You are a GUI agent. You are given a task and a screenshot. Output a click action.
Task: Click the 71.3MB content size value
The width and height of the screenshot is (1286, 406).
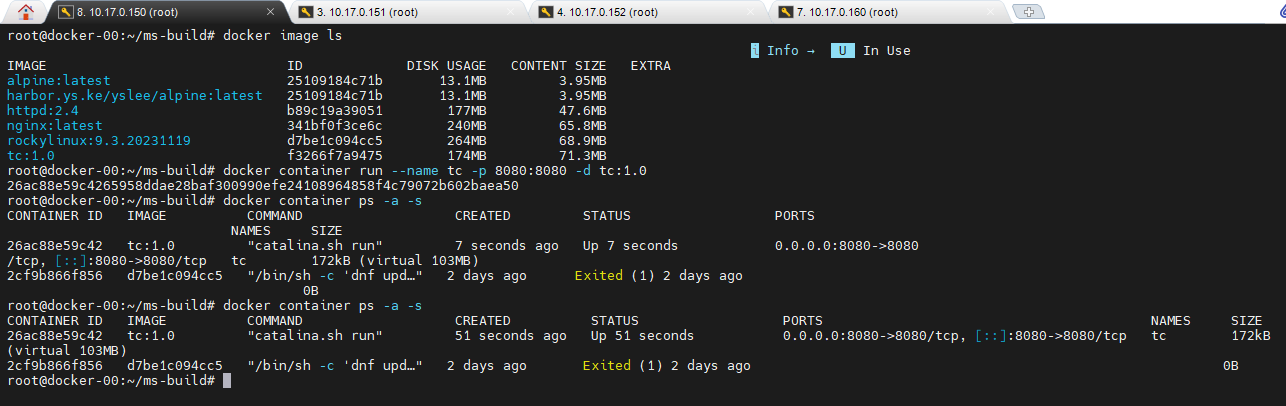pyautogui.click(x=583, y=155)
